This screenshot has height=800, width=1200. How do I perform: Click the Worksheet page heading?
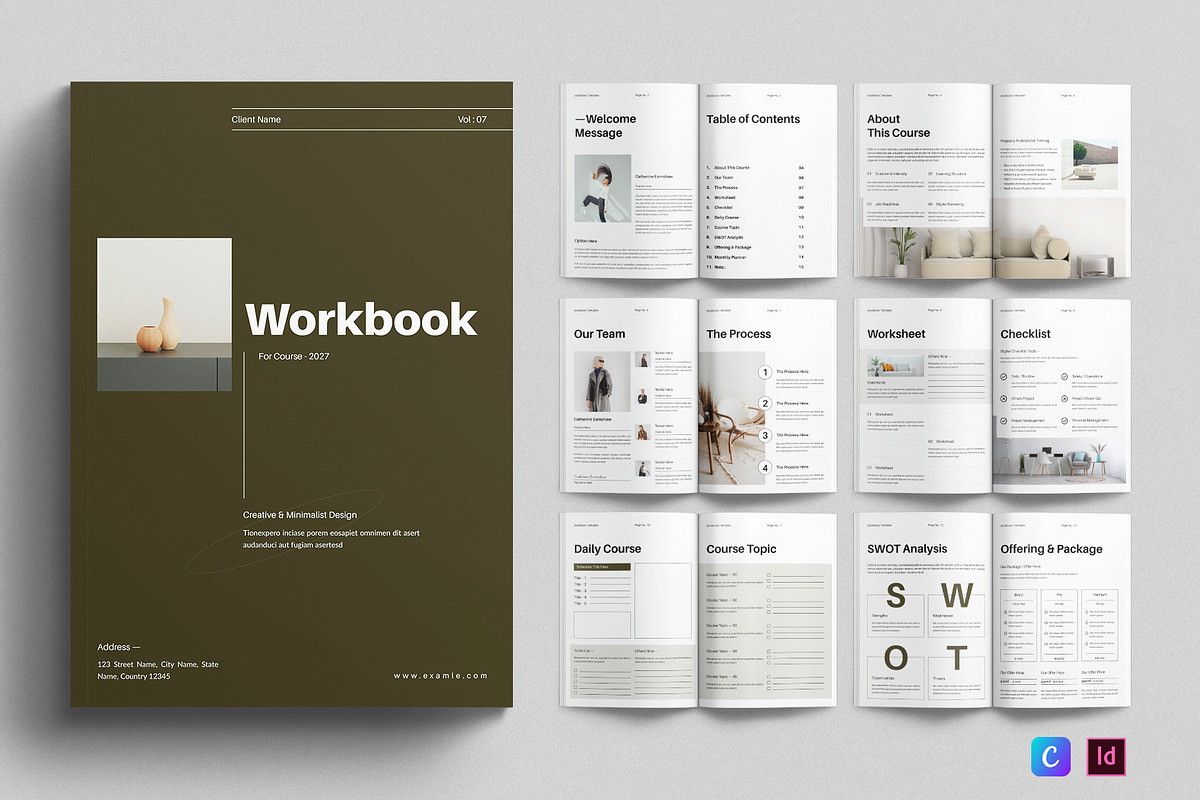point(896,334)
